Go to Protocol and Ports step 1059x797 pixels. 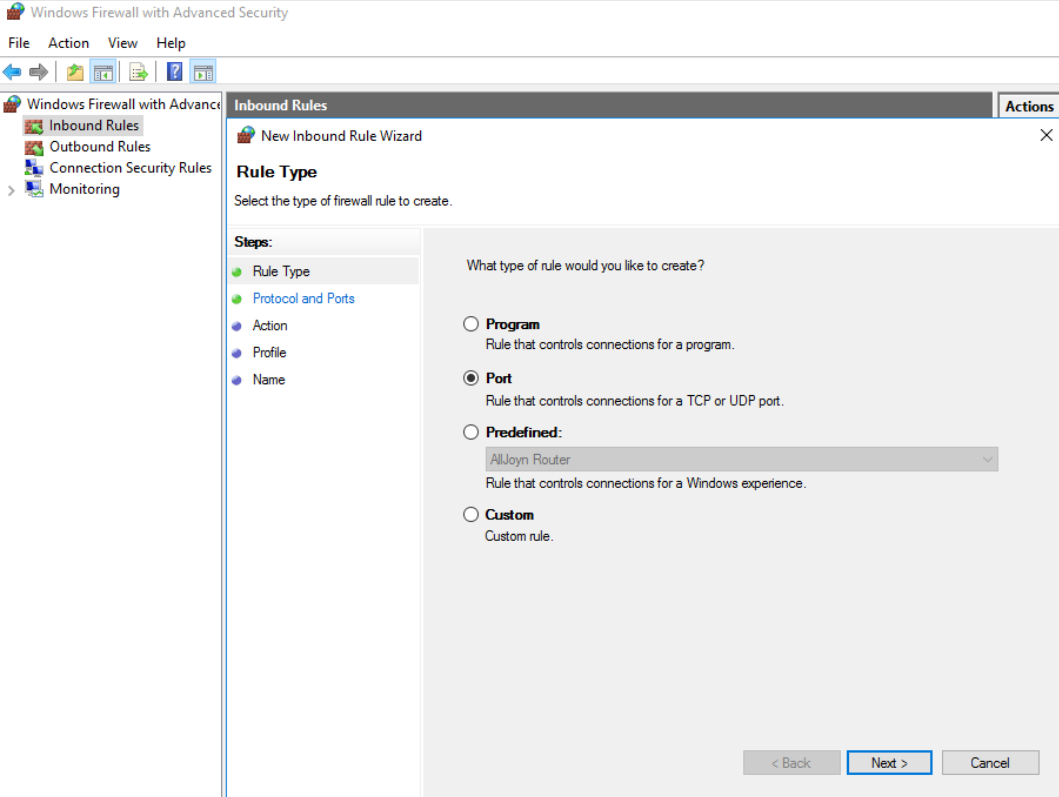pyautogui.click(x=303, y=298)
